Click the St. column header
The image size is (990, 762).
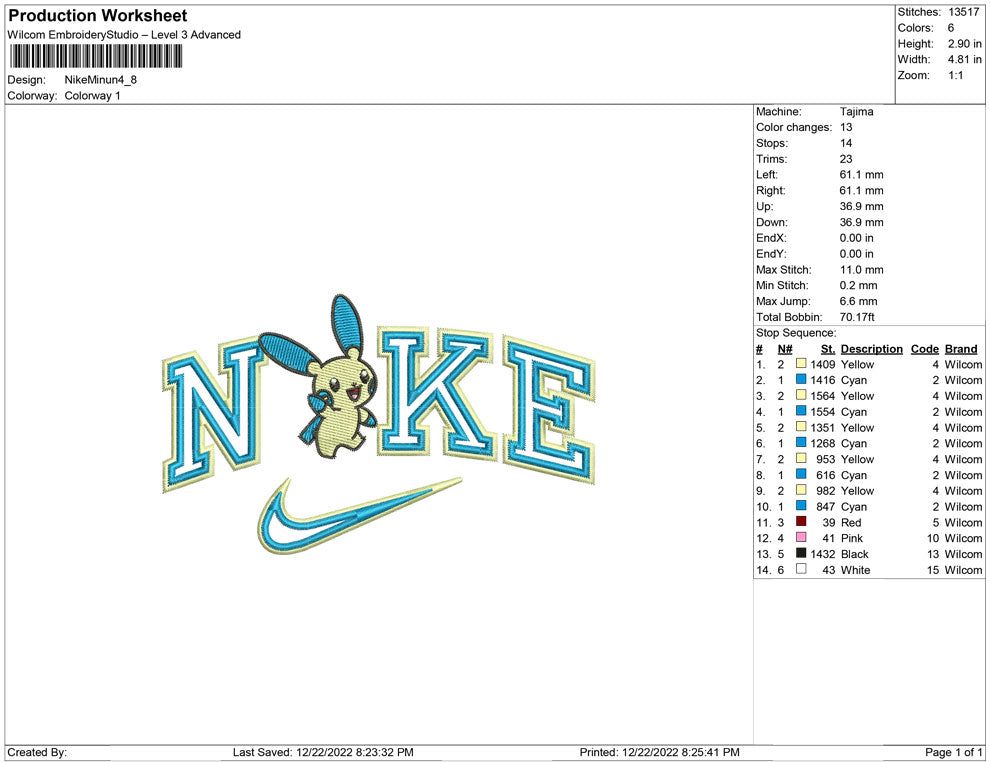tap(828, 349)
